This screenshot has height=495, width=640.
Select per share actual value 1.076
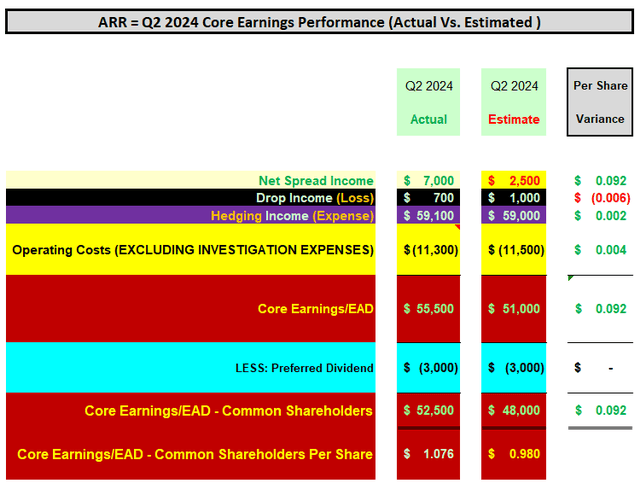coord(428,454)
